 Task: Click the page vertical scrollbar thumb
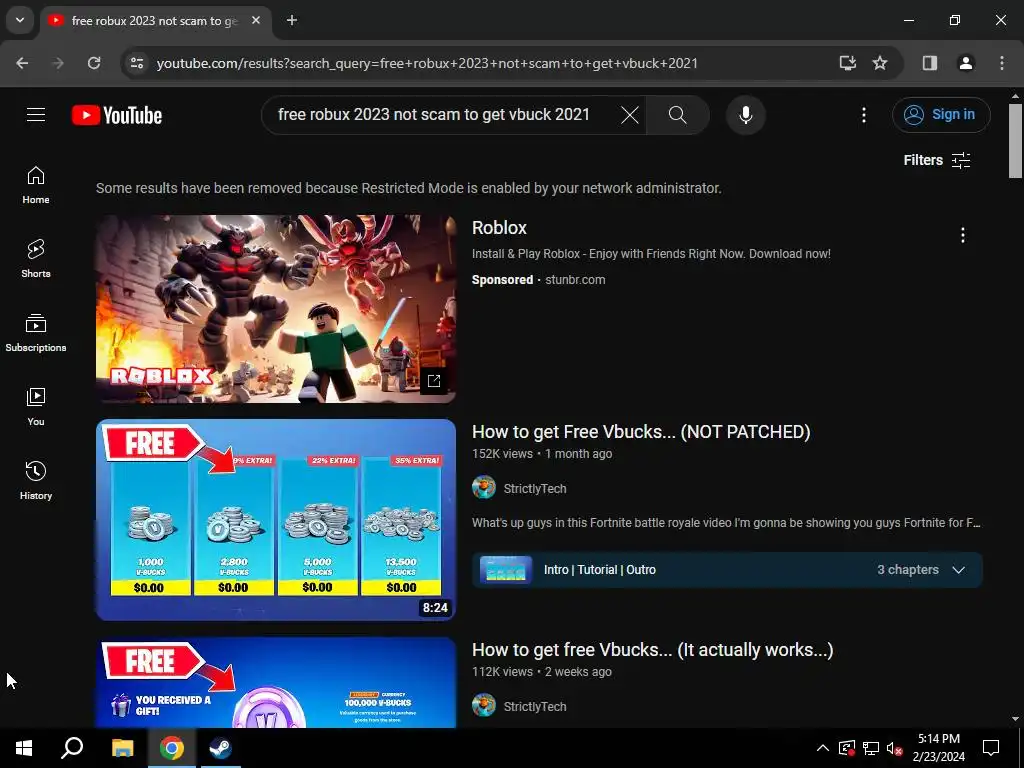tap(1015, 140)
